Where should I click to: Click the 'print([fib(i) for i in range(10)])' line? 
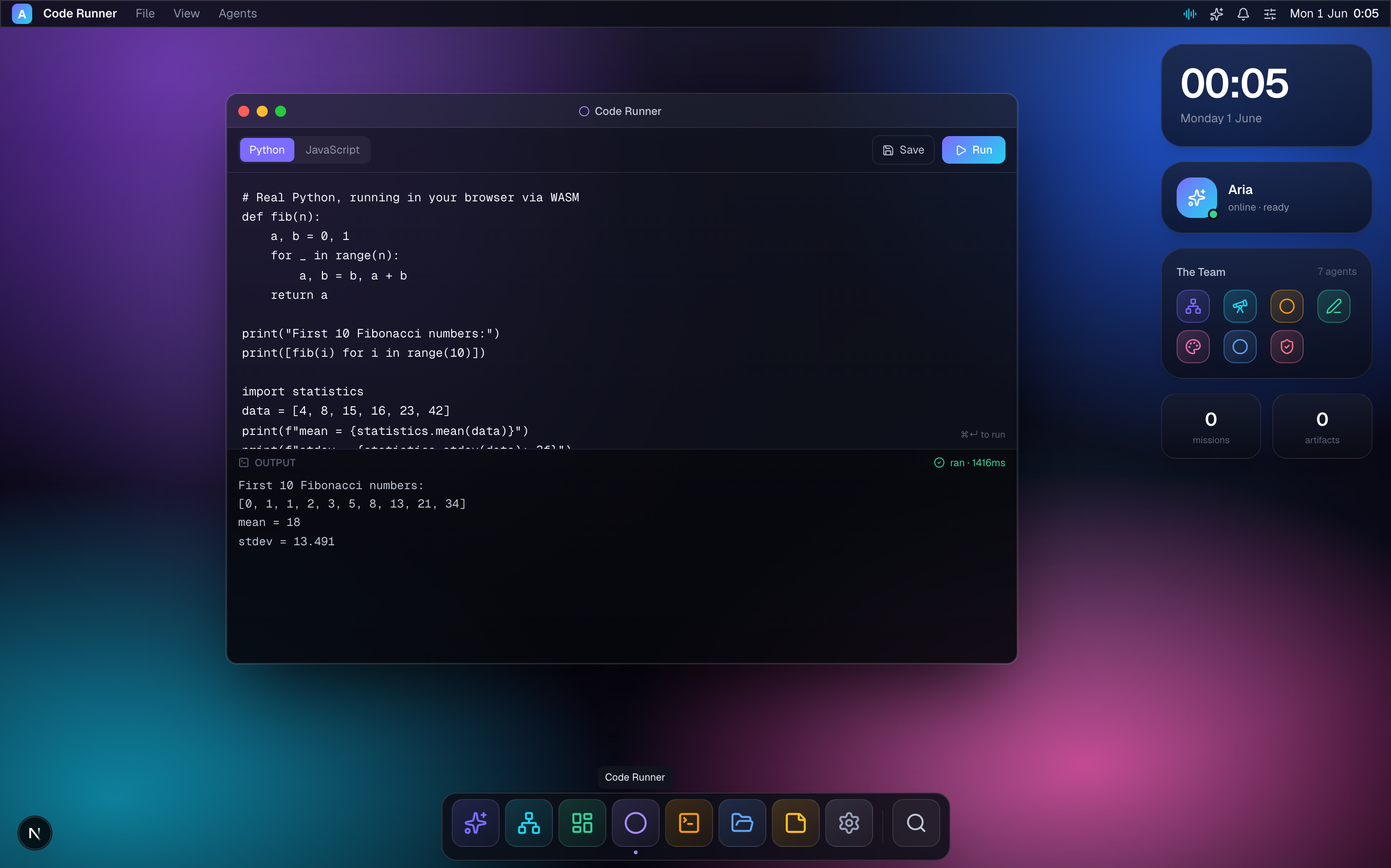click(363, 353)
